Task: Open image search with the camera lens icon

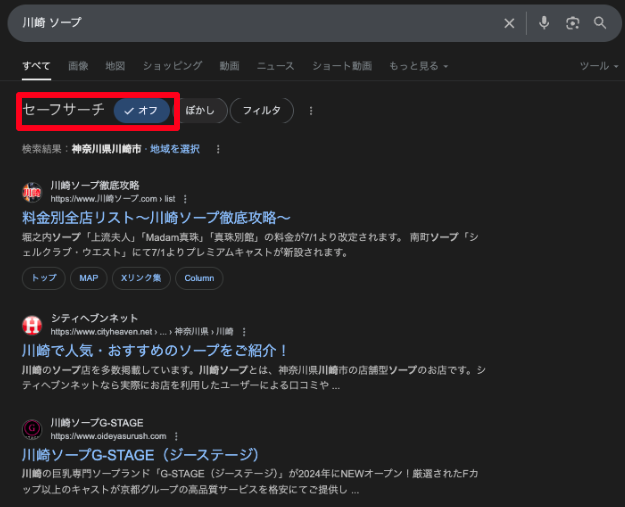Action: tap(572, 23)
